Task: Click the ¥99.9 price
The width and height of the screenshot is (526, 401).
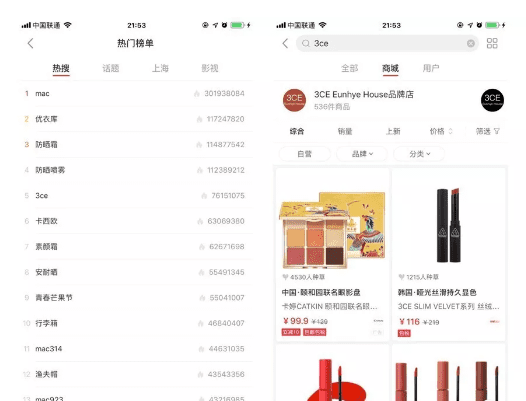Action: [x=296, y=321]
